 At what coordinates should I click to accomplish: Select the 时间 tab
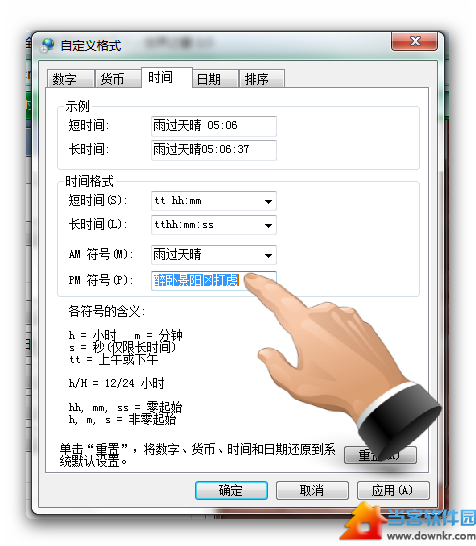tap(167, 77)
